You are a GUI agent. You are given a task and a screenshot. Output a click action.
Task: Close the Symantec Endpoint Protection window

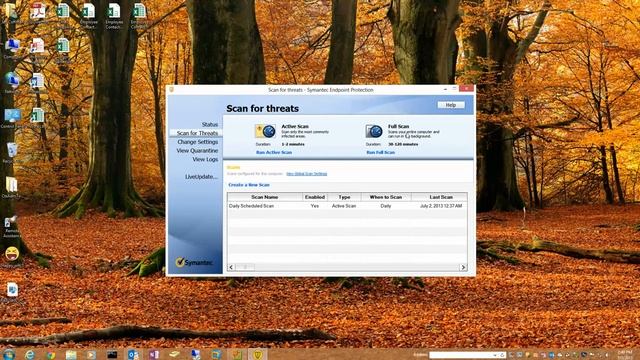tap(466, 88)
